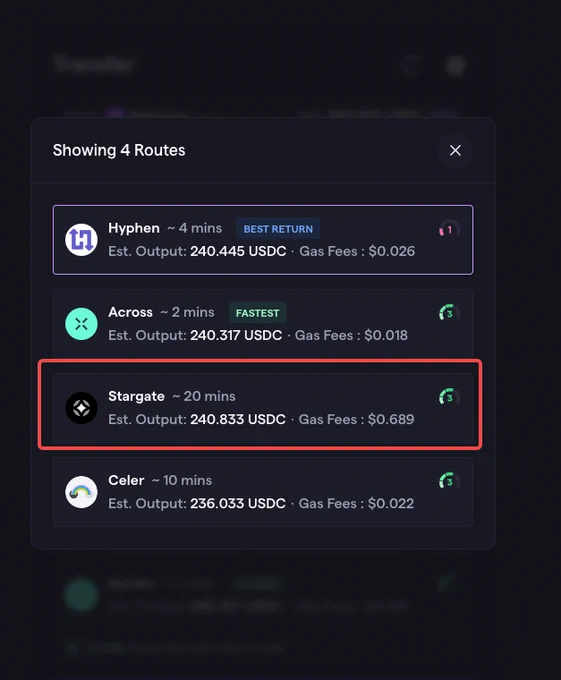Click the 236.033 USDC output value
Viewport: 561px width, 680px height.
tap(238, 504)
